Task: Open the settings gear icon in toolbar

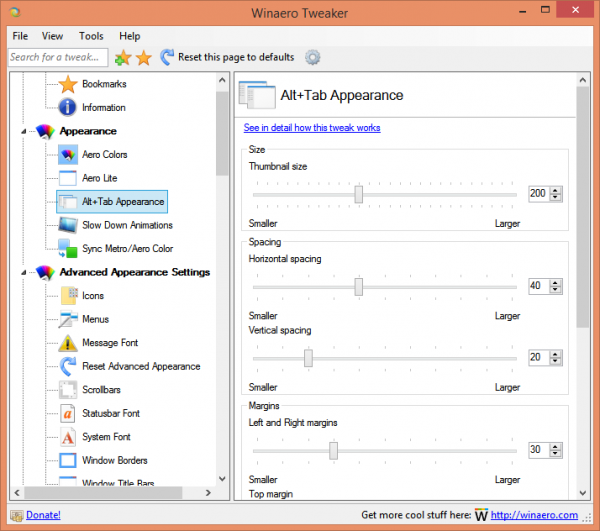Action: (313, 57)
